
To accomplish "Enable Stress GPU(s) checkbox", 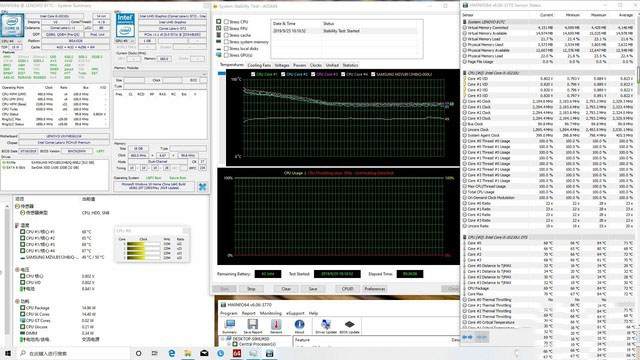I will pyautogui.click(x=226, y=55).
